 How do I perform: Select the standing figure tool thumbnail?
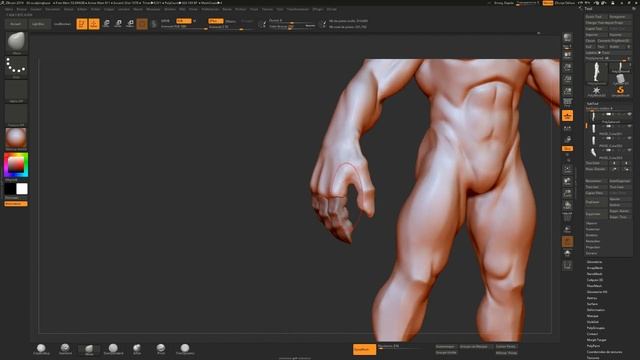pos(596,73)
